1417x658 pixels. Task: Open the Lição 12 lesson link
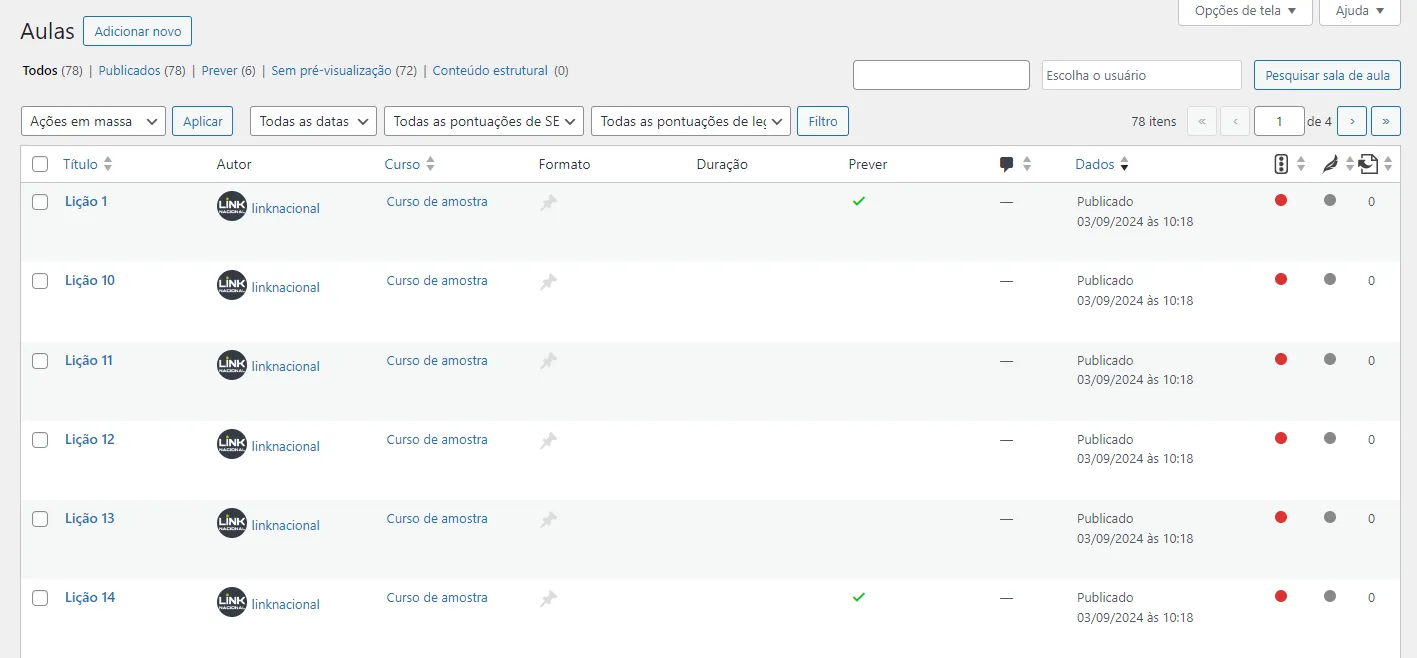pyautogui.click(x=90, y=440)
